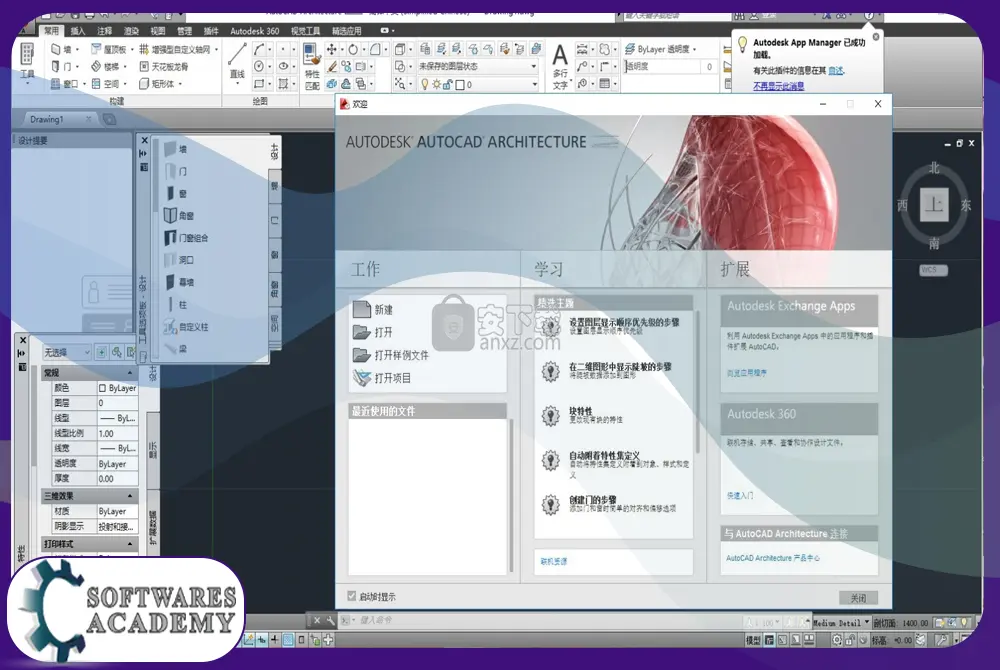Open the 未保存的图层状态 dropdown

476,66
